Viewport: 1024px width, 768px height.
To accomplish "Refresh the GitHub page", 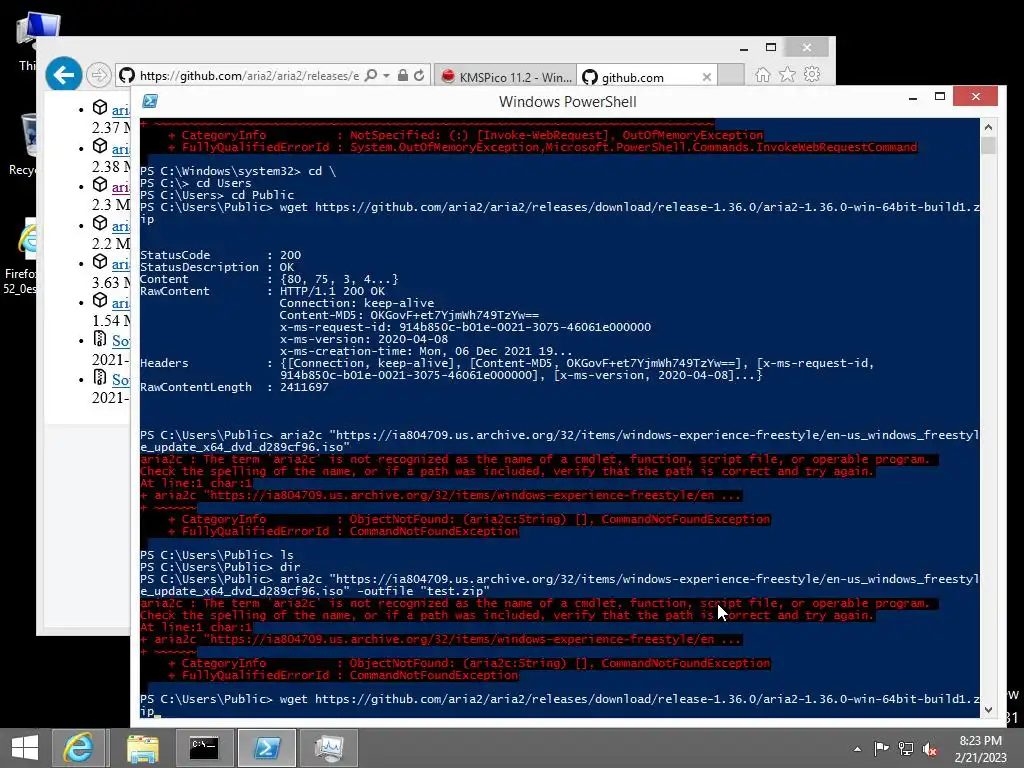I will (419, 76).
